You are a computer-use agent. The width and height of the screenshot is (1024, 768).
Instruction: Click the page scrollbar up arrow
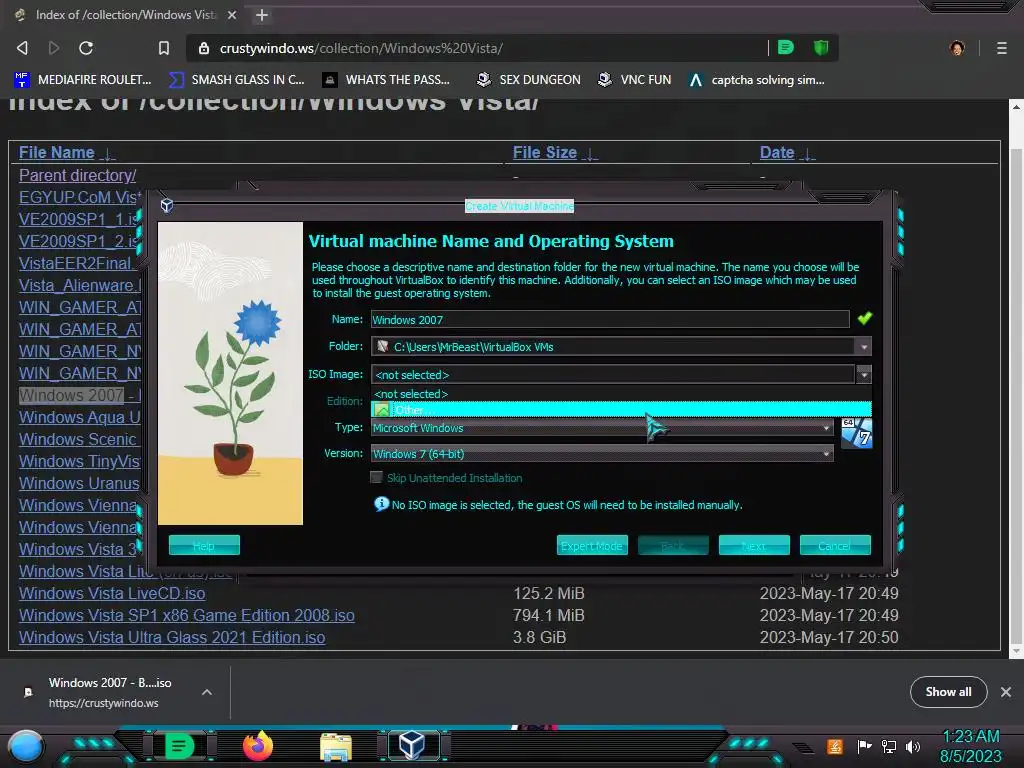tap(1016, 106)
